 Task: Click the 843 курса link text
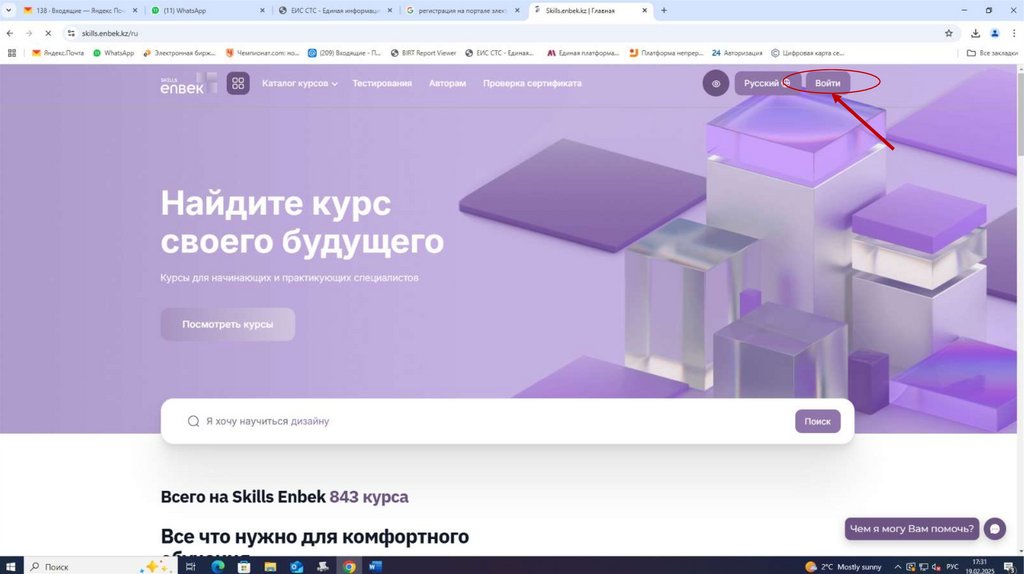[369, 497]
